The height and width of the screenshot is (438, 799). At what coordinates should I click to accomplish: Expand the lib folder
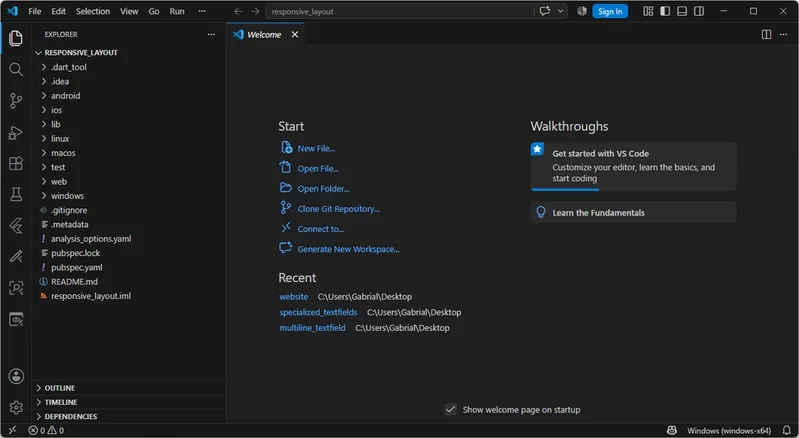[128, 124]
